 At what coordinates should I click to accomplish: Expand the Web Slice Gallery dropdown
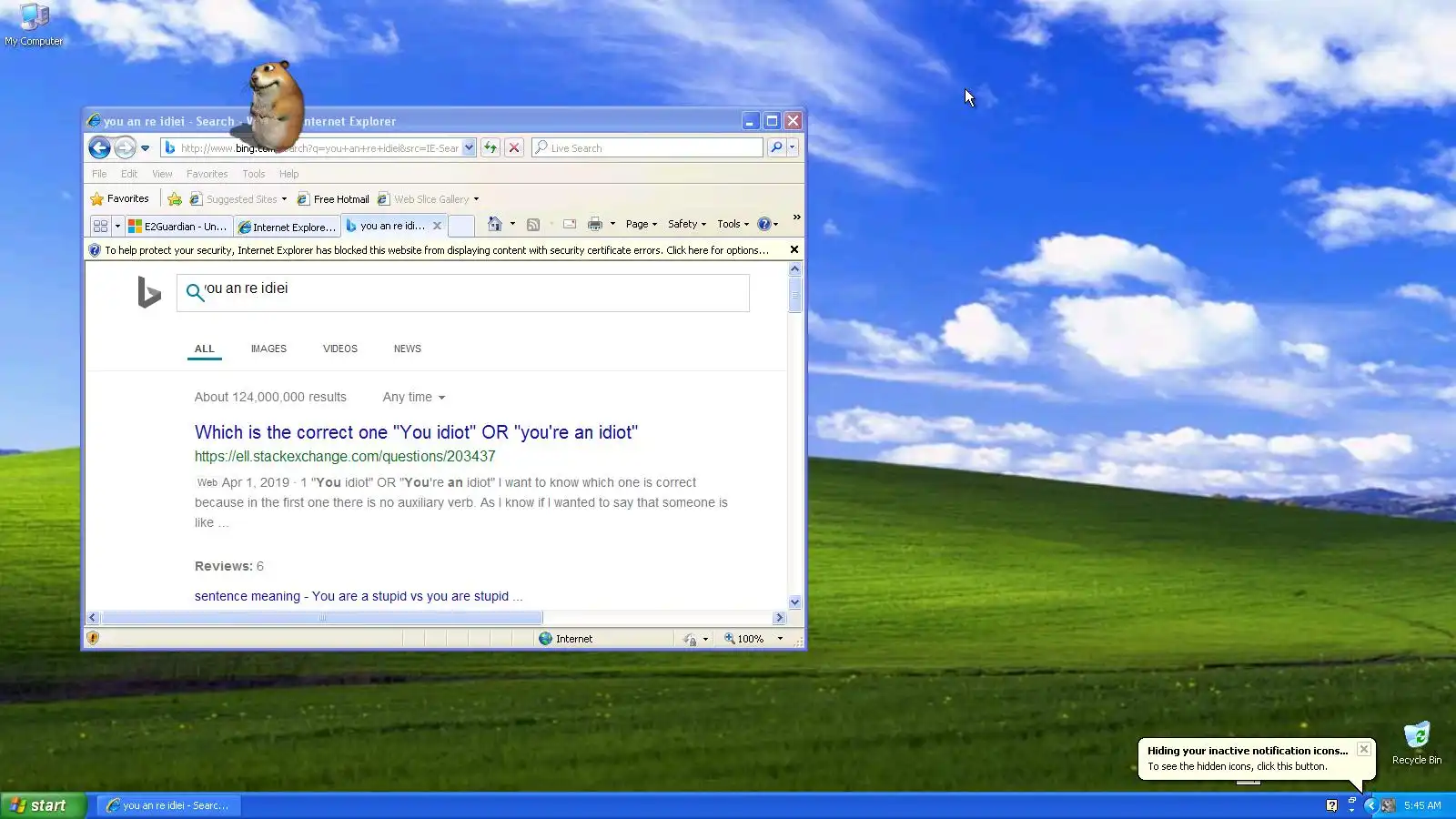(x=476, y=199)
